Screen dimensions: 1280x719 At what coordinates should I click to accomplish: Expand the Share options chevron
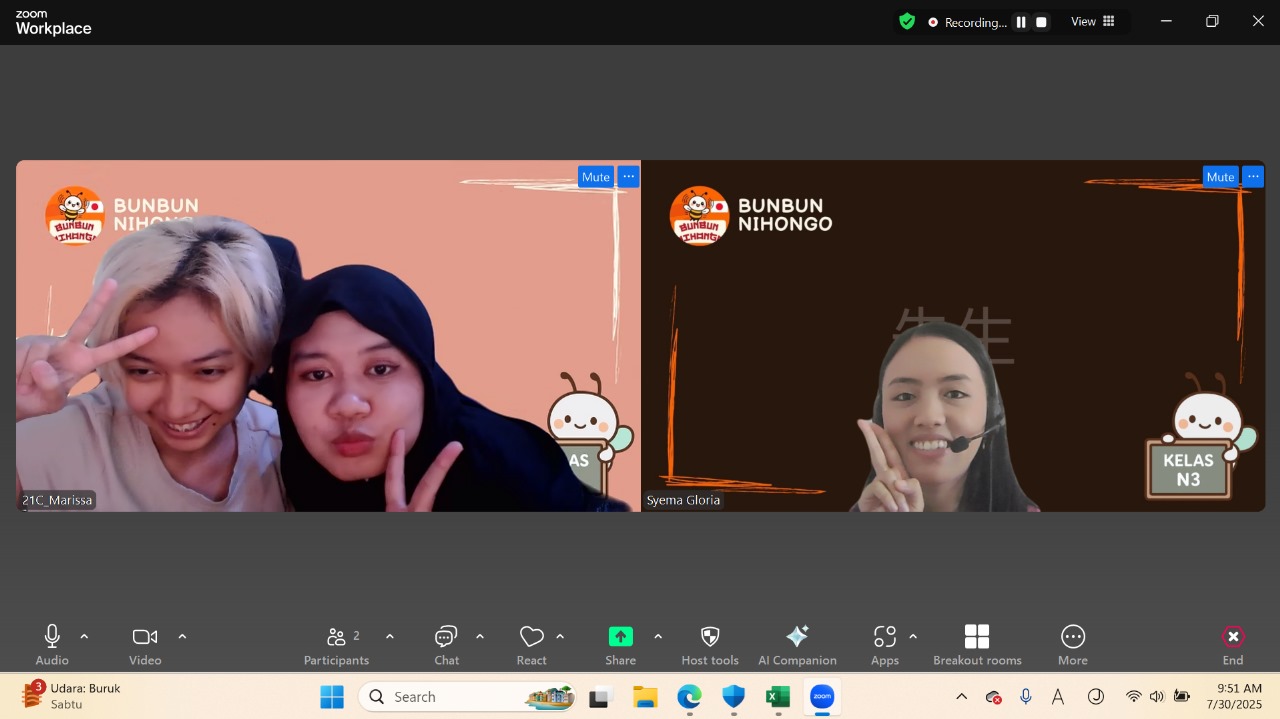pos(658,634)
